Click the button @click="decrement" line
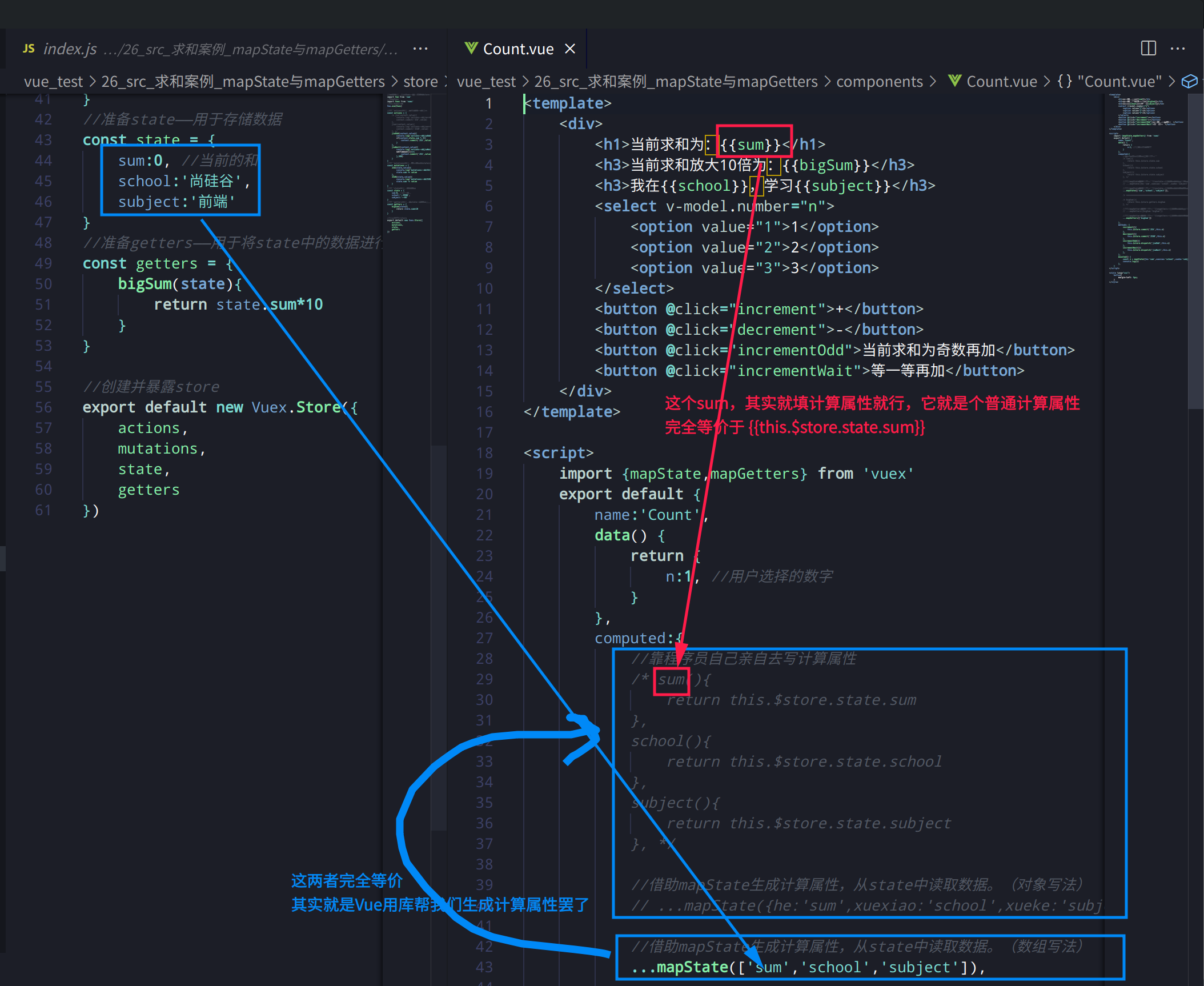Screen dimensions: 1204x986 tap(759, 330)
